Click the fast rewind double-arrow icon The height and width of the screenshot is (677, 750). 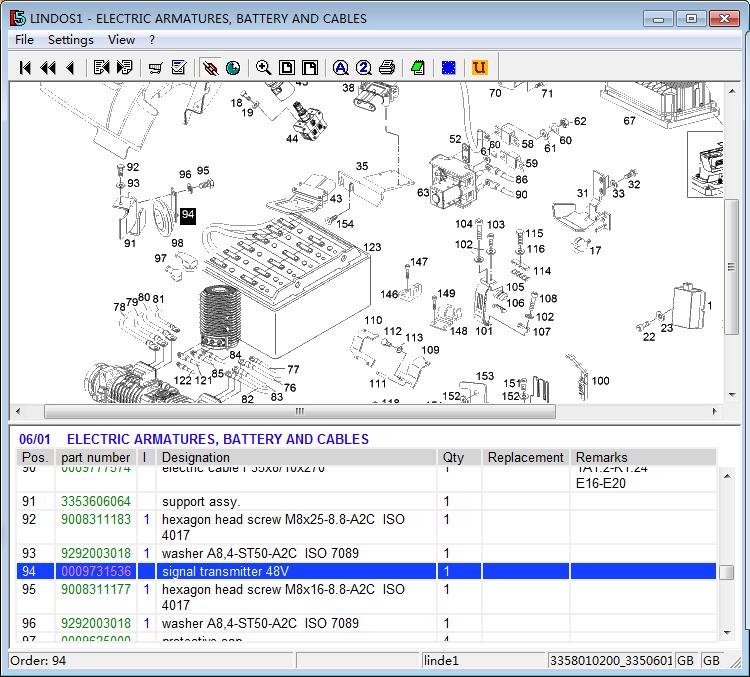[x=47, y=68]
